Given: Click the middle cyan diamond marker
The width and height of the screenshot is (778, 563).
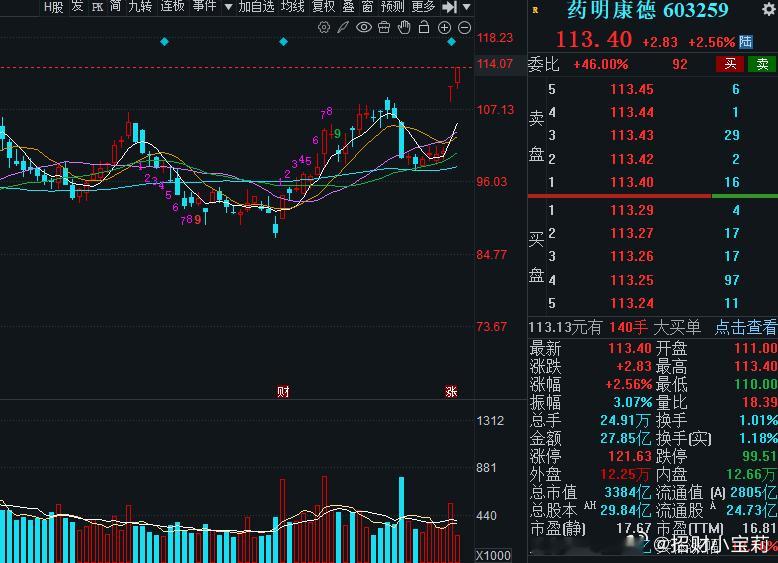Looking at the screenshot, I should pyautogui.click(x=283, y=42).
